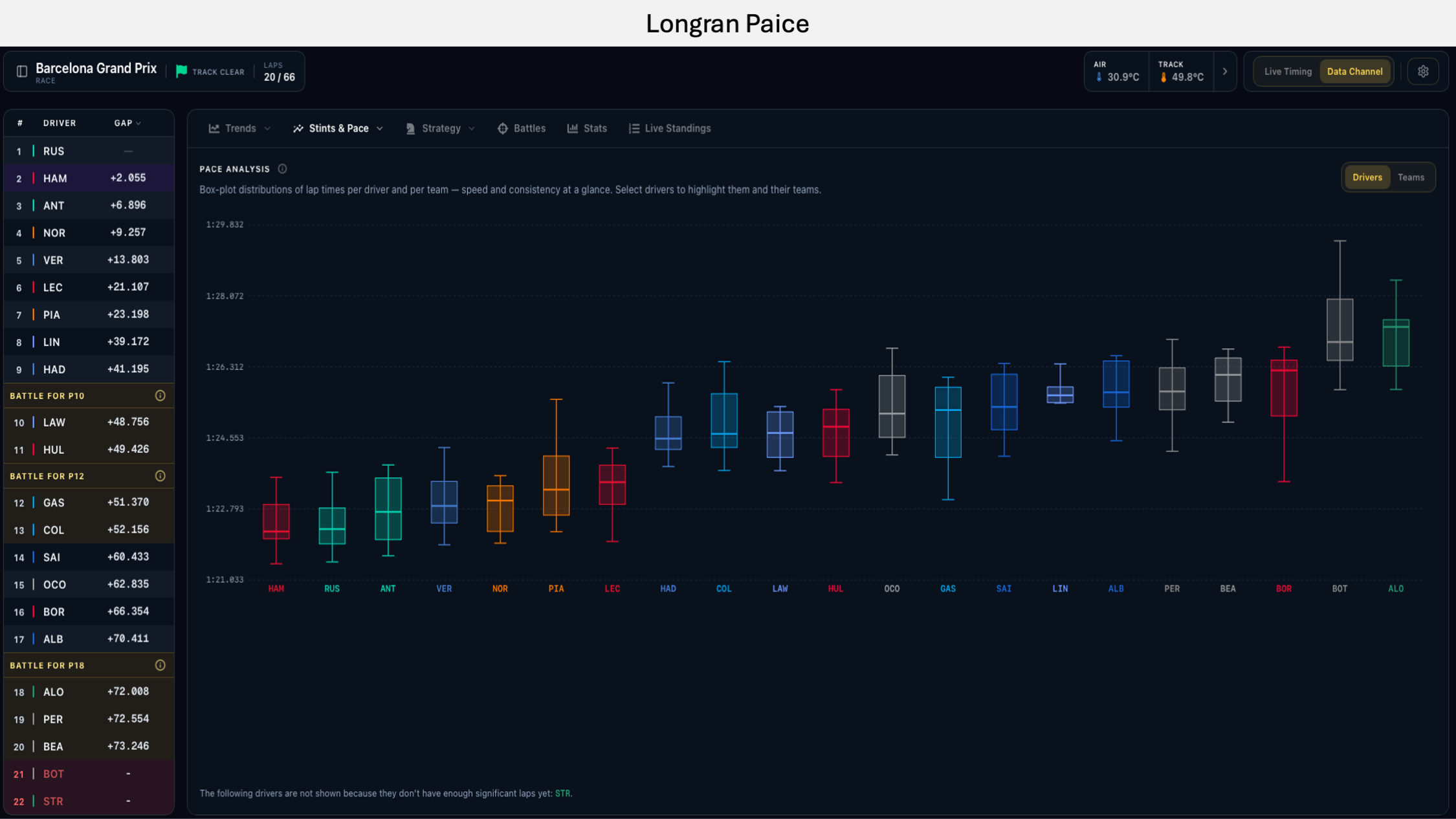Switch to Live Timing mode
The height and width of the screenshot is (819, 1456).
1288,71
